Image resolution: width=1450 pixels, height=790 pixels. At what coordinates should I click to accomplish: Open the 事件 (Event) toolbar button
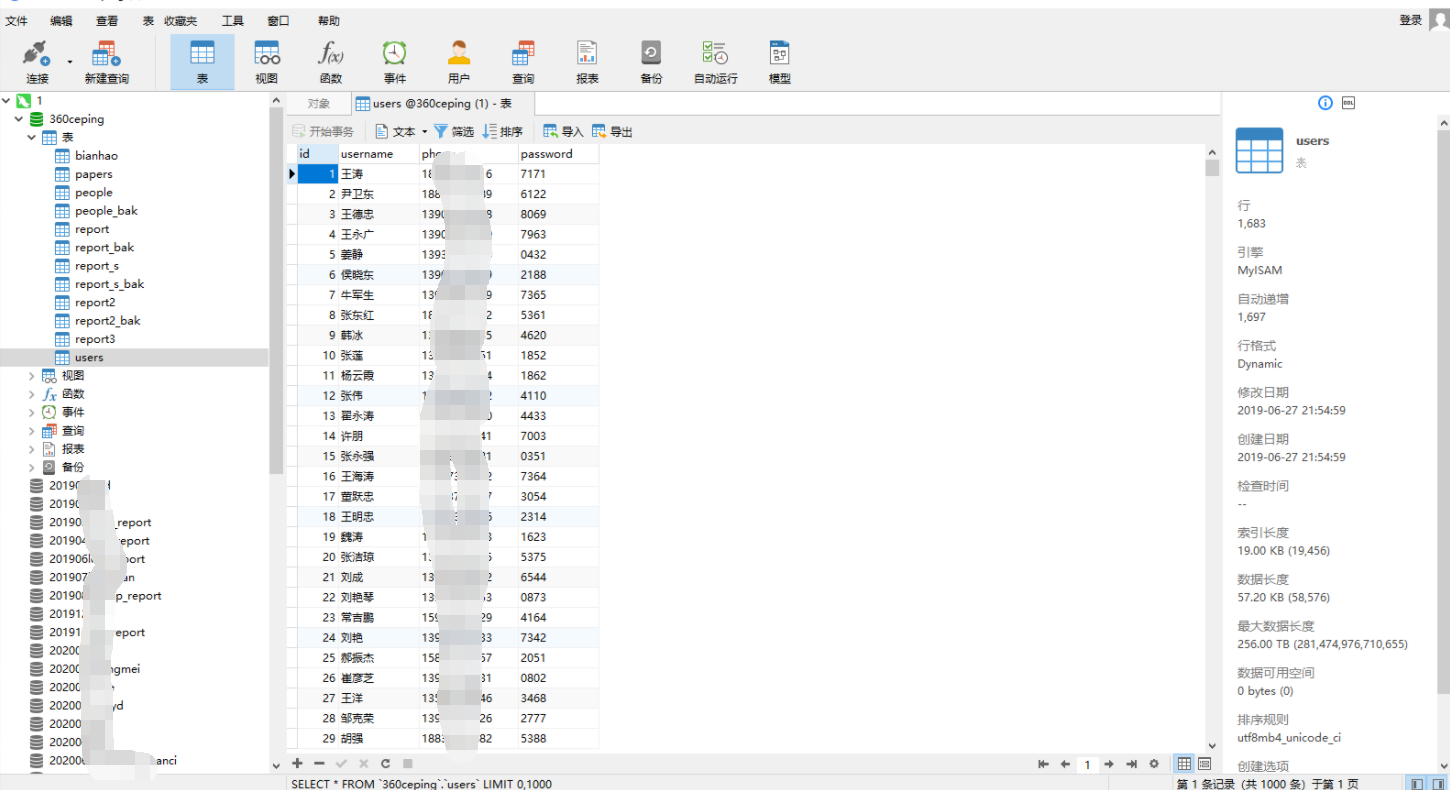[394, 62]
